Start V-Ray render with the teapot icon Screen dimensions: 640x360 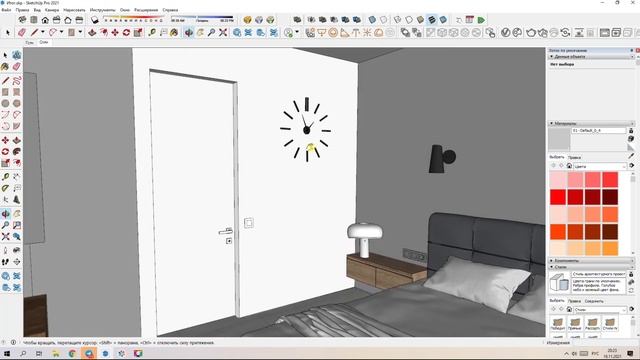click(531, 32)
